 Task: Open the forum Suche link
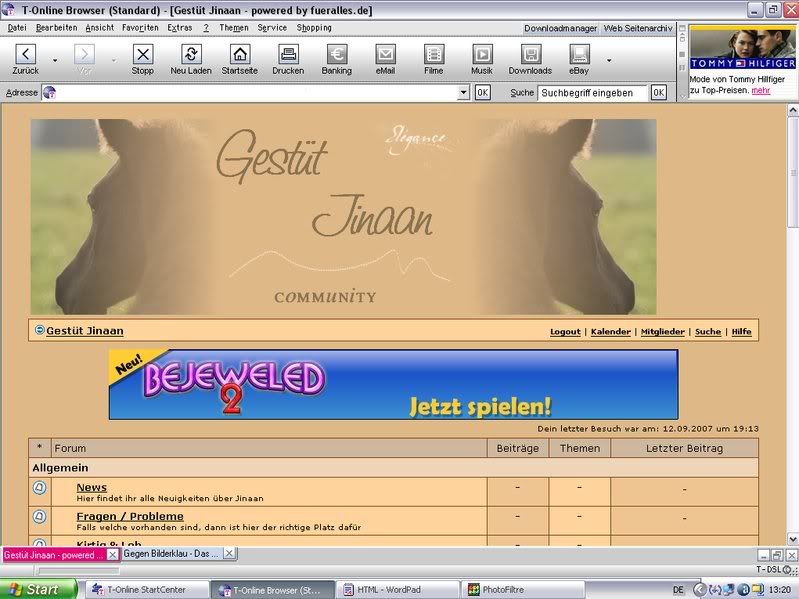tap(708, 332)
